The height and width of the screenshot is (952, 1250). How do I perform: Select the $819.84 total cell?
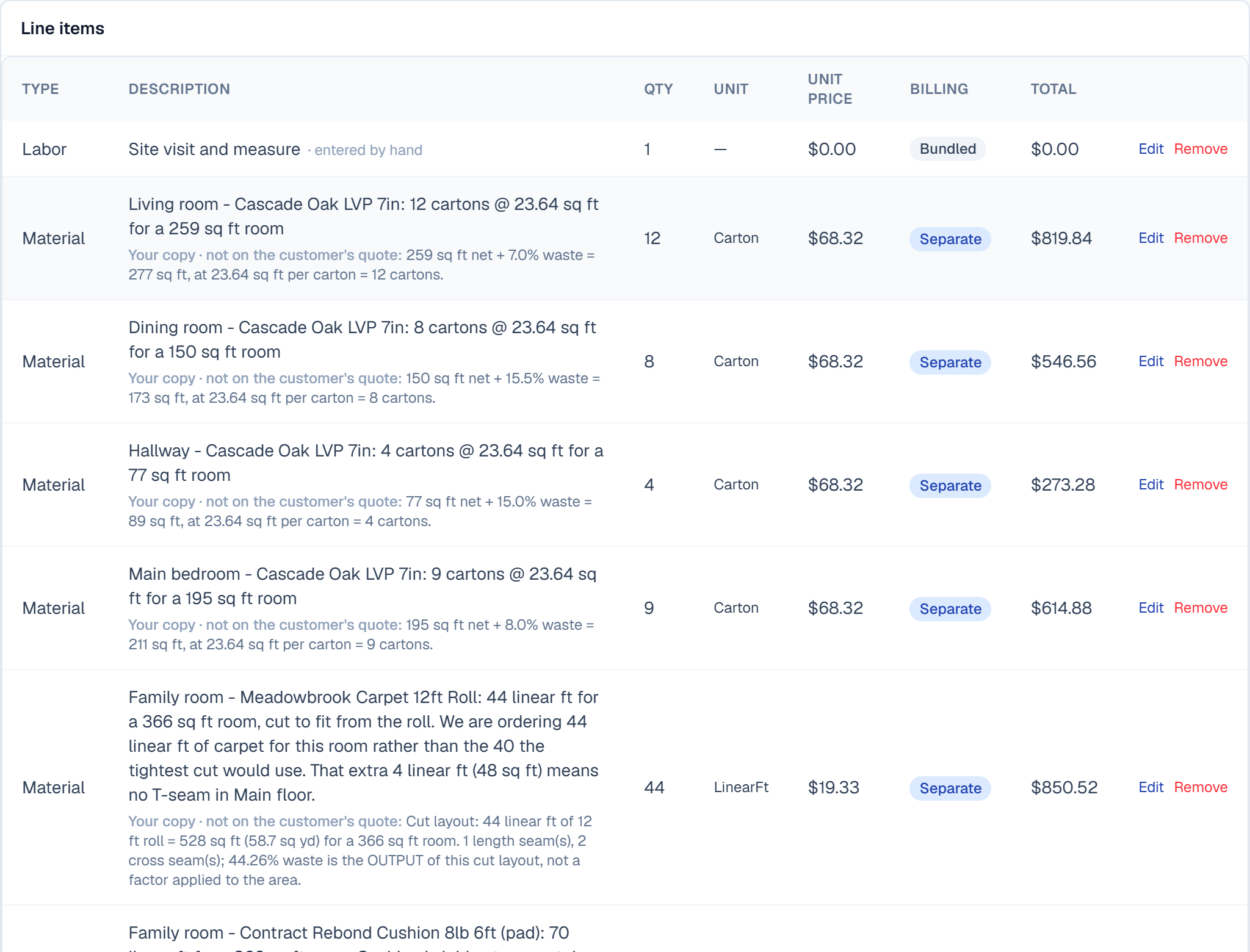click(x=1061, y=238)
